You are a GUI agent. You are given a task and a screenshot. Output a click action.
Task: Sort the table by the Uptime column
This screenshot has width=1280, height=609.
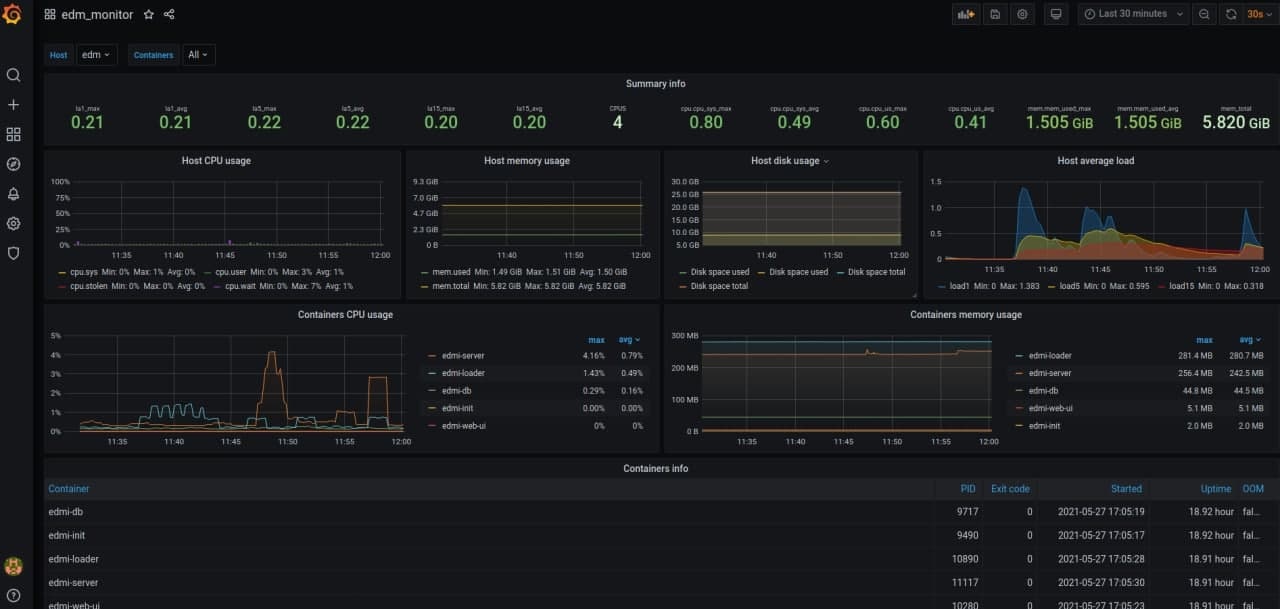coord(1216,489)
